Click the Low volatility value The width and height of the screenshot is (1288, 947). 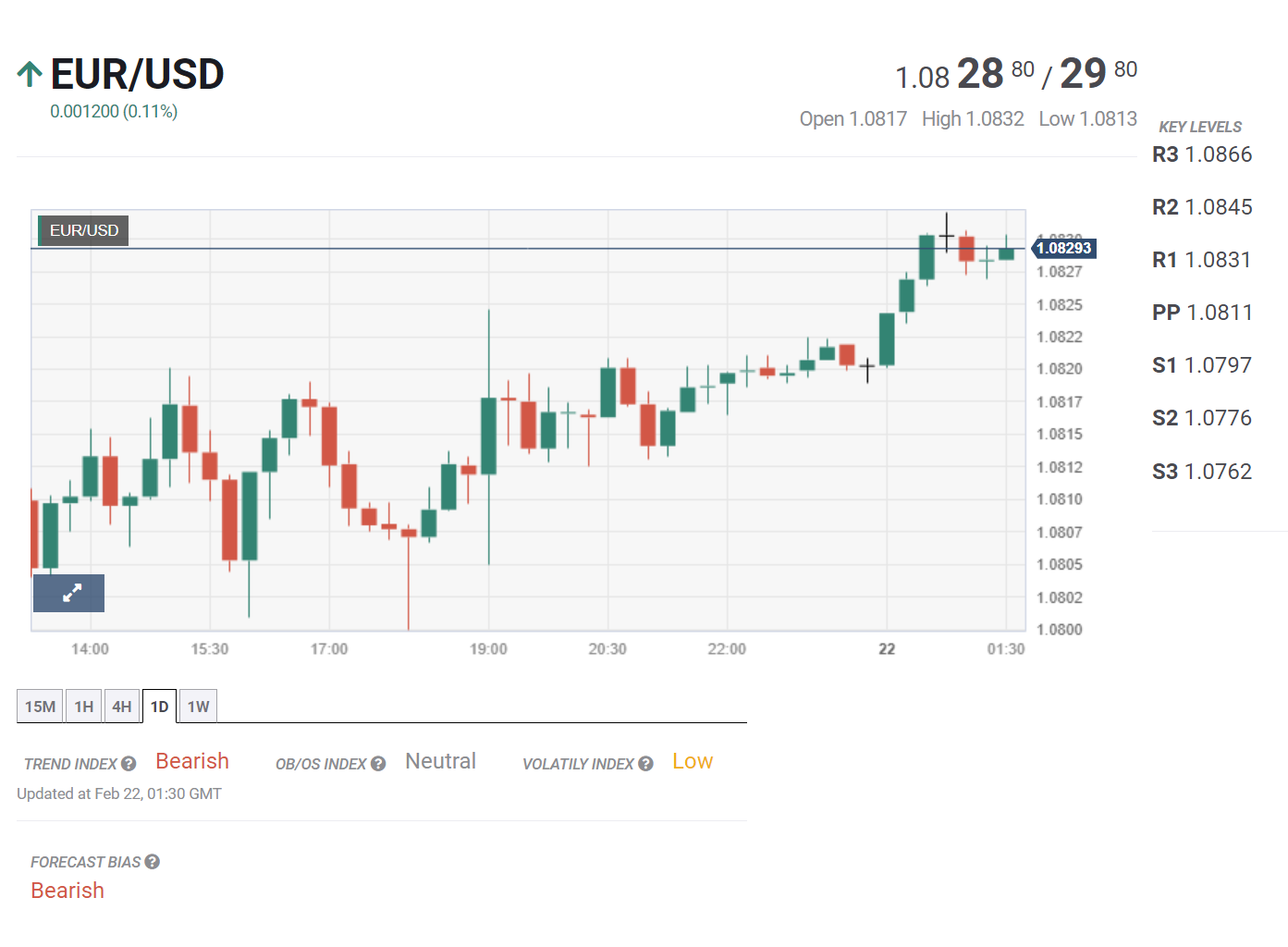coord(693,761)
